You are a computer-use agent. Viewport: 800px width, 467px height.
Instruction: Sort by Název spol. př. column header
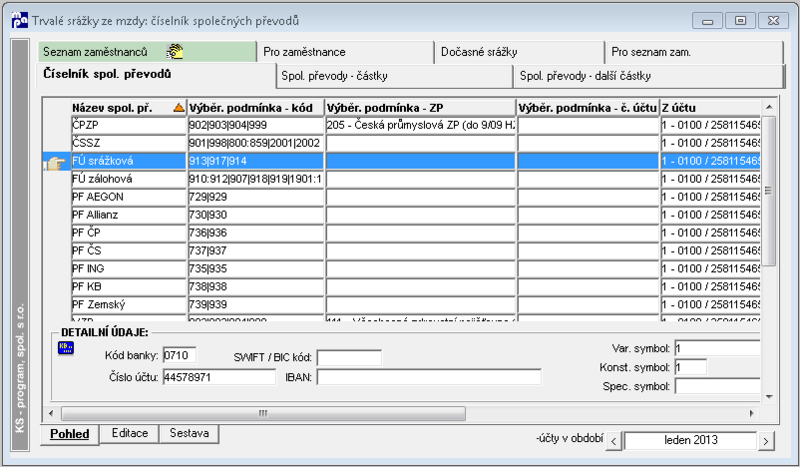point(129,108)
